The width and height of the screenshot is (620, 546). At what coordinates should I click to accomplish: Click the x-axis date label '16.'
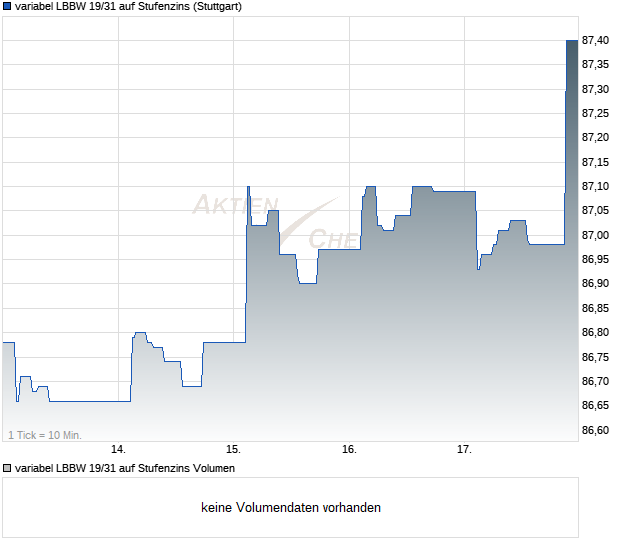point(349,450)
